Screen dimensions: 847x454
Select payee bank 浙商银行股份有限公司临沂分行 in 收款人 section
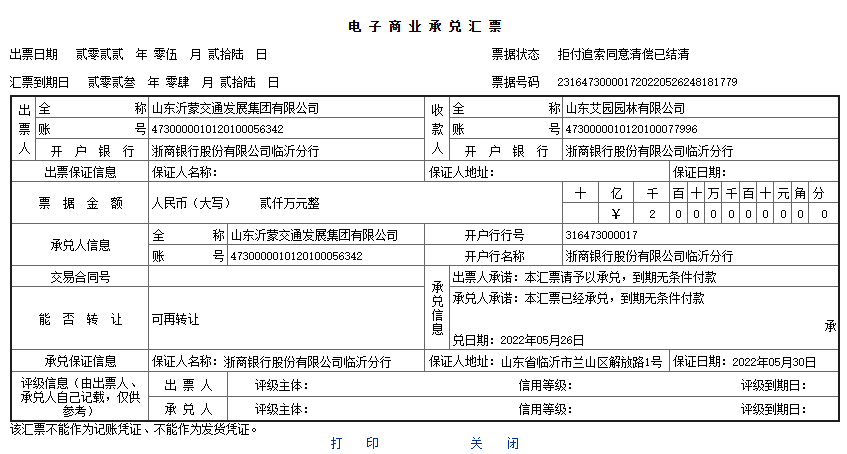[649, 151]
